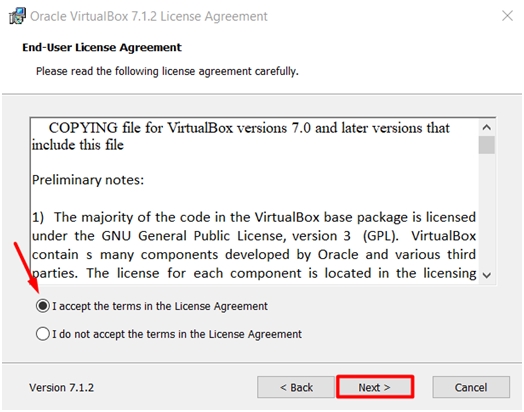Click the GNU General Public License paragraph
This screenshot has height=412, width=524.
[x=254, y=245]
